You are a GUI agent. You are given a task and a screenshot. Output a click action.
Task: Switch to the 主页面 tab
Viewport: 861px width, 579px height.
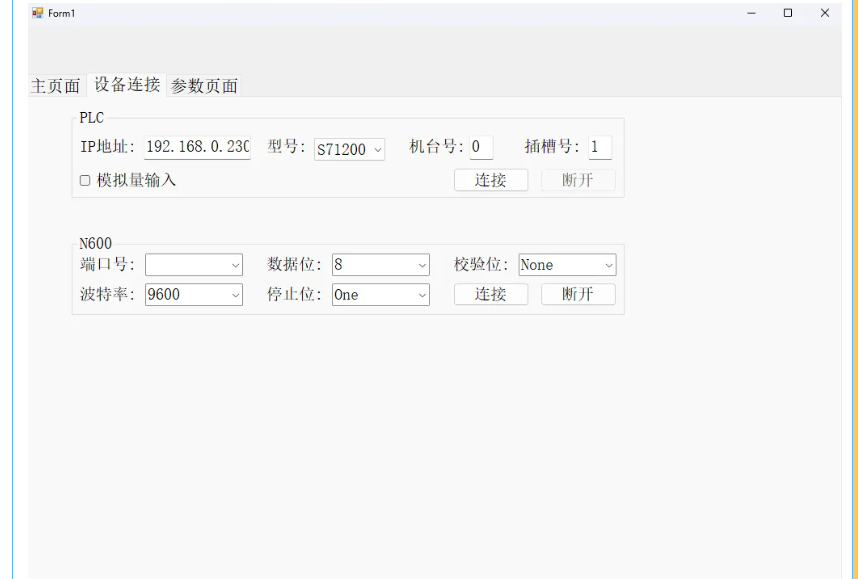pyautogui.click(x=55, y=86)
